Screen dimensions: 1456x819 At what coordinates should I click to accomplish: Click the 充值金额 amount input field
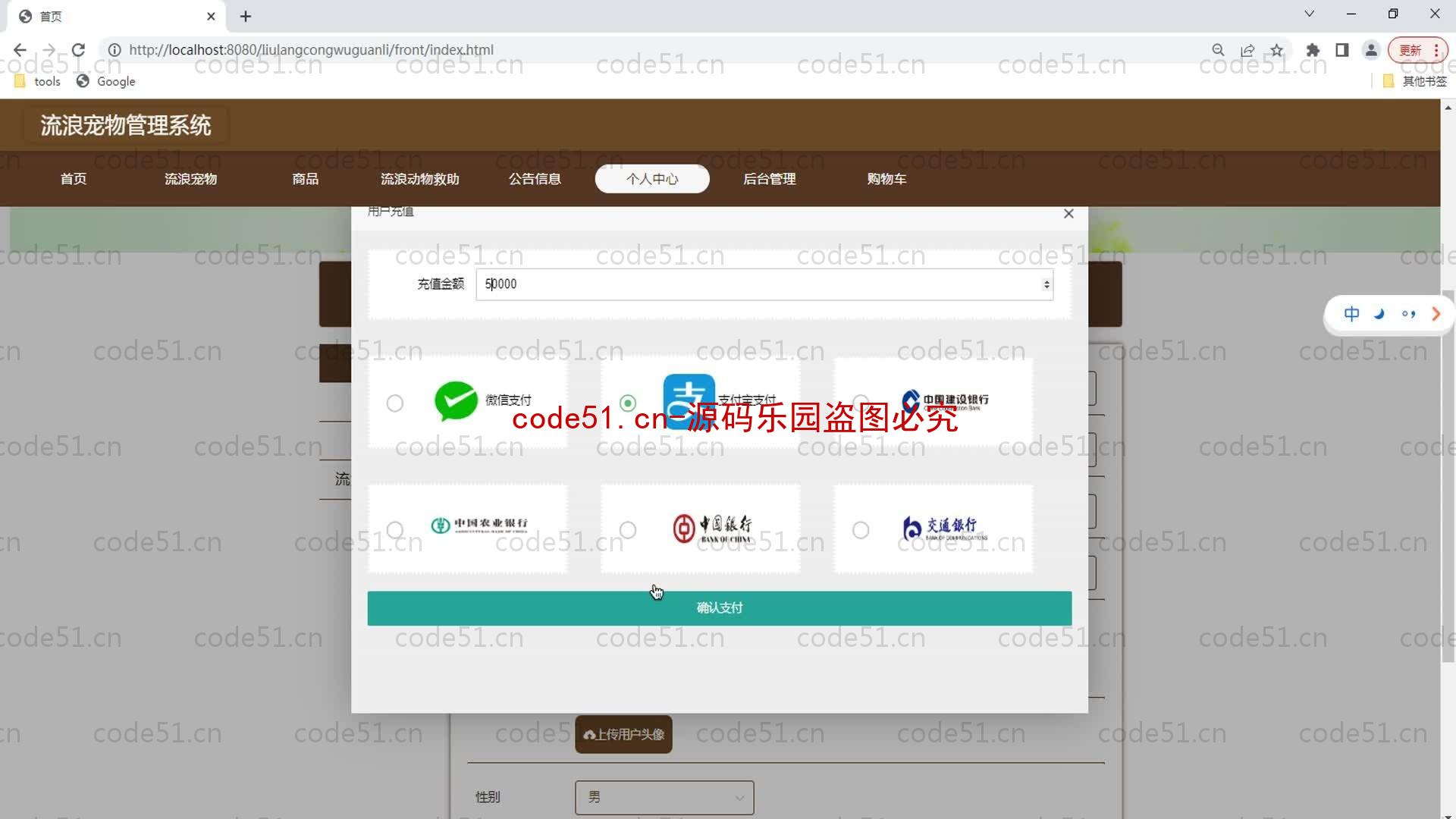coord(764,284)
